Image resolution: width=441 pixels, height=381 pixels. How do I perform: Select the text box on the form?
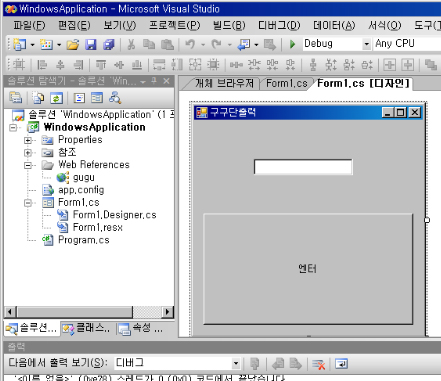(x=303, y=167)
